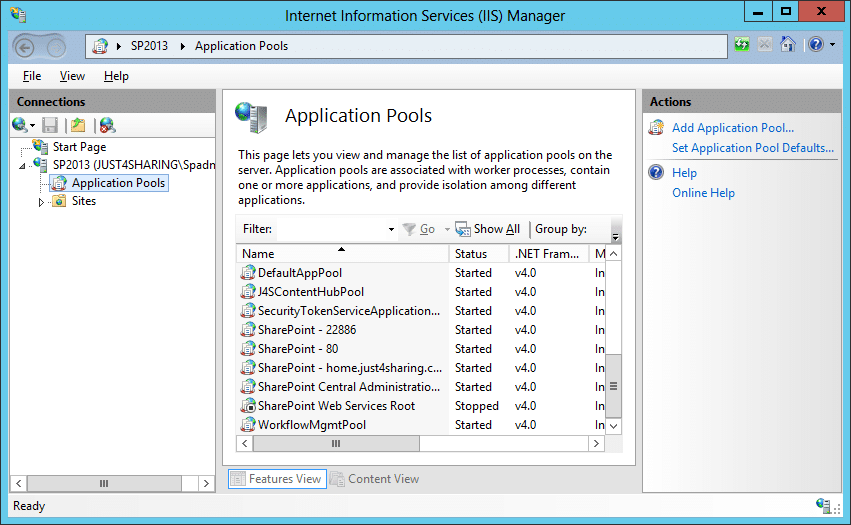Viewport: 851px width, 525px height.
Task: Select SharePoint - home.just4sharing pool
Action: pos(421,368)
